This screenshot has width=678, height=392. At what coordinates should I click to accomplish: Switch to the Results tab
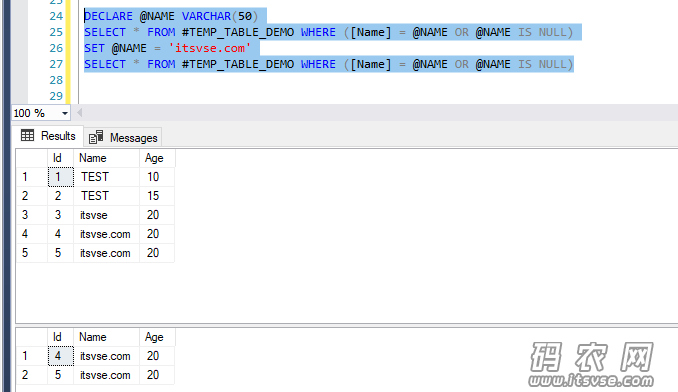click(48, 136)
